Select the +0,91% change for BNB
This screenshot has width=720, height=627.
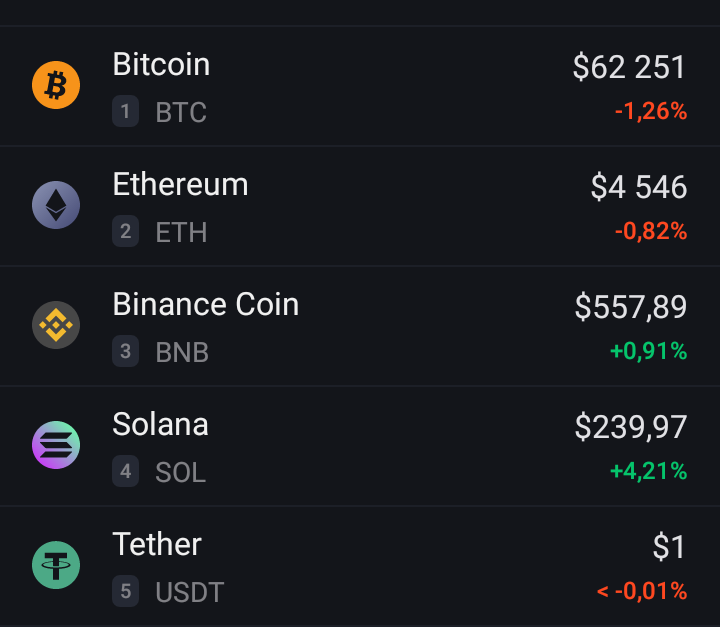pos(648,351)
